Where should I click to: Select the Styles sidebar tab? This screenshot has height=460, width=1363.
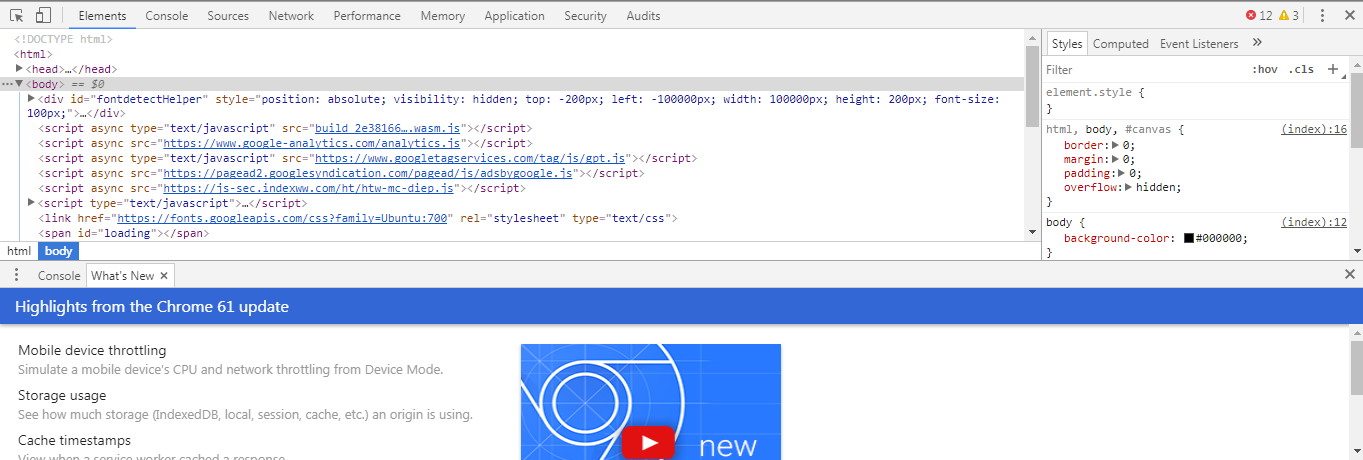coord(1067,43)
